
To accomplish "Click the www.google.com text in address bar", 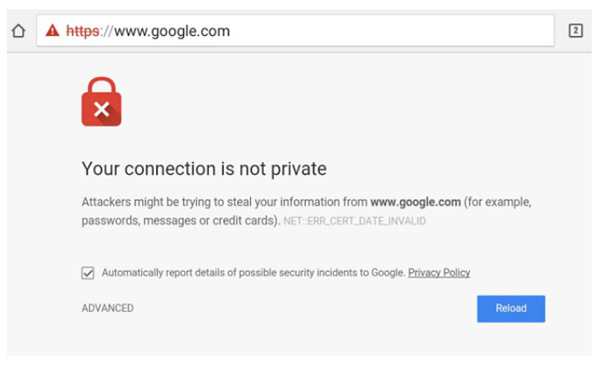I will tap(172, 31).
